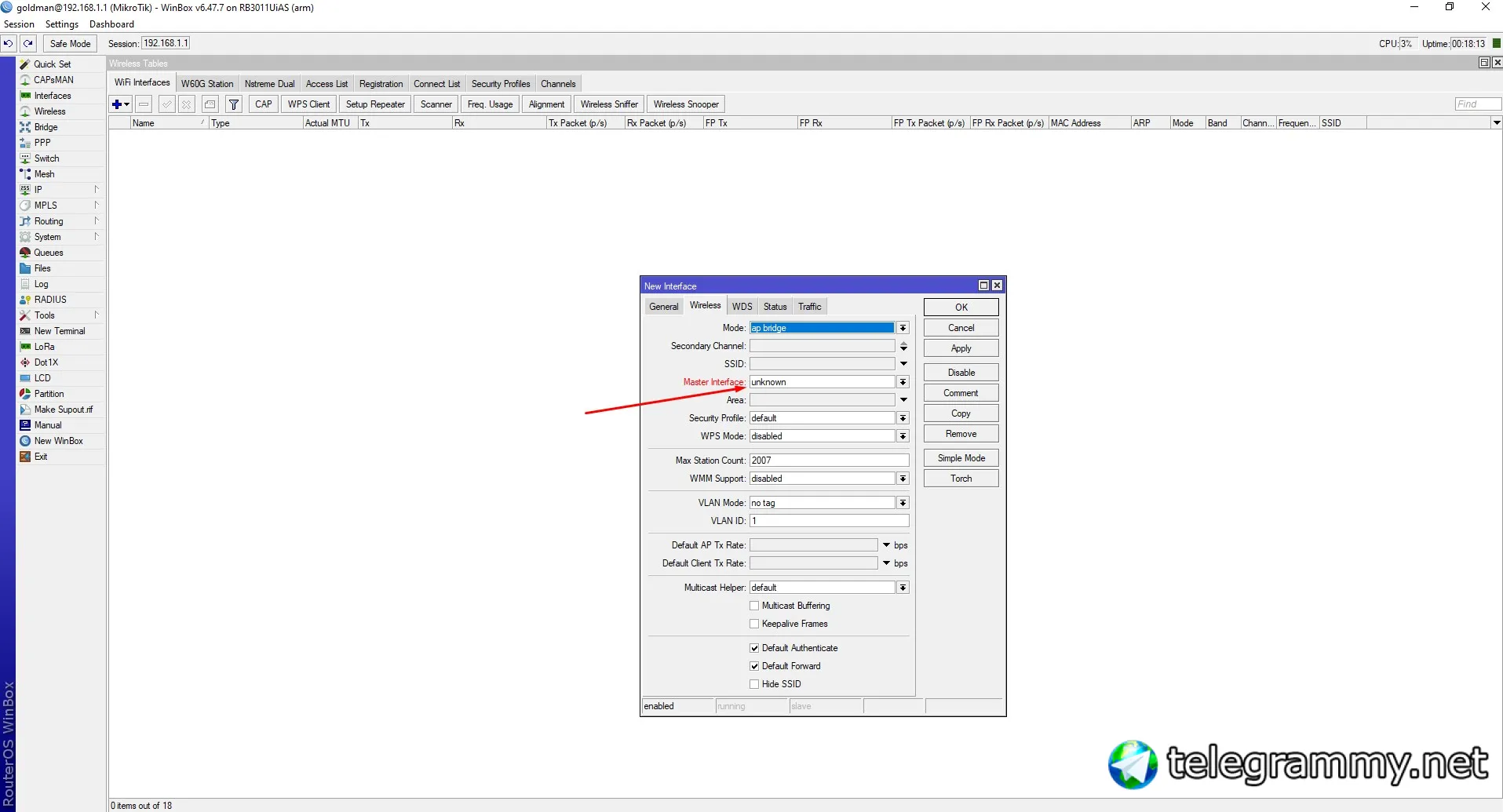Open the Multicast Helper dropdown
This screenshot has width=1503, height=812.
[903, 588]
